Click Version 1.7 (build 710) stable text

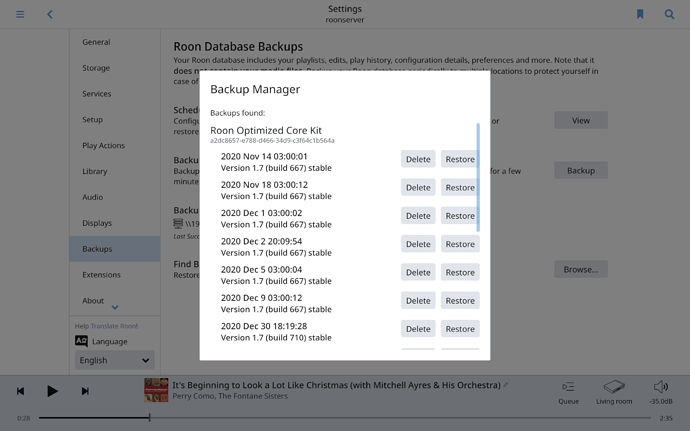tap(276, 338)
